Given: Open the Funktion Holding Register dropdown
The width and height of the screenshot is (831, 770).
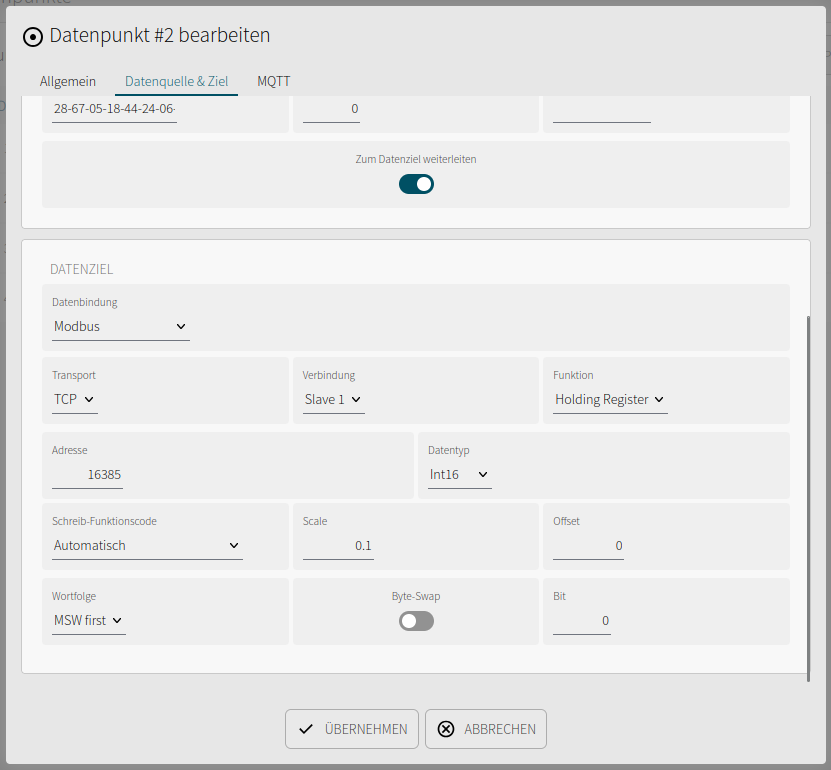Looking at the screenshot, I should tap(610, 400).
